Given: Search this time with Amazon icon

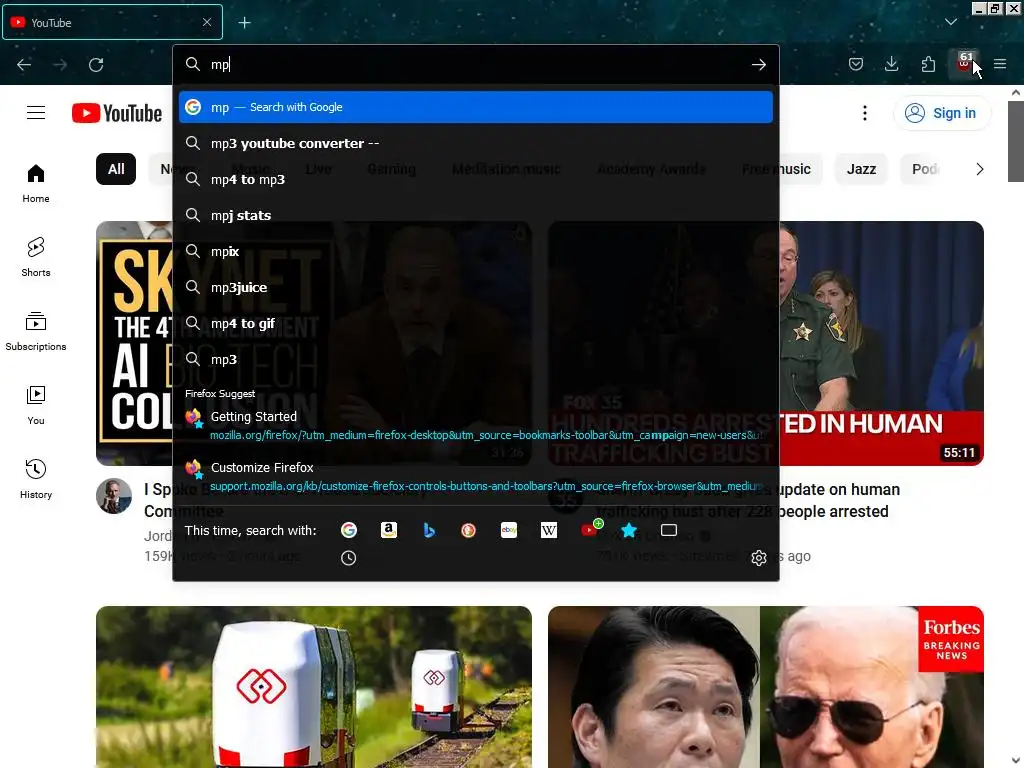Looking at the screenshot, I should [389, 530].
